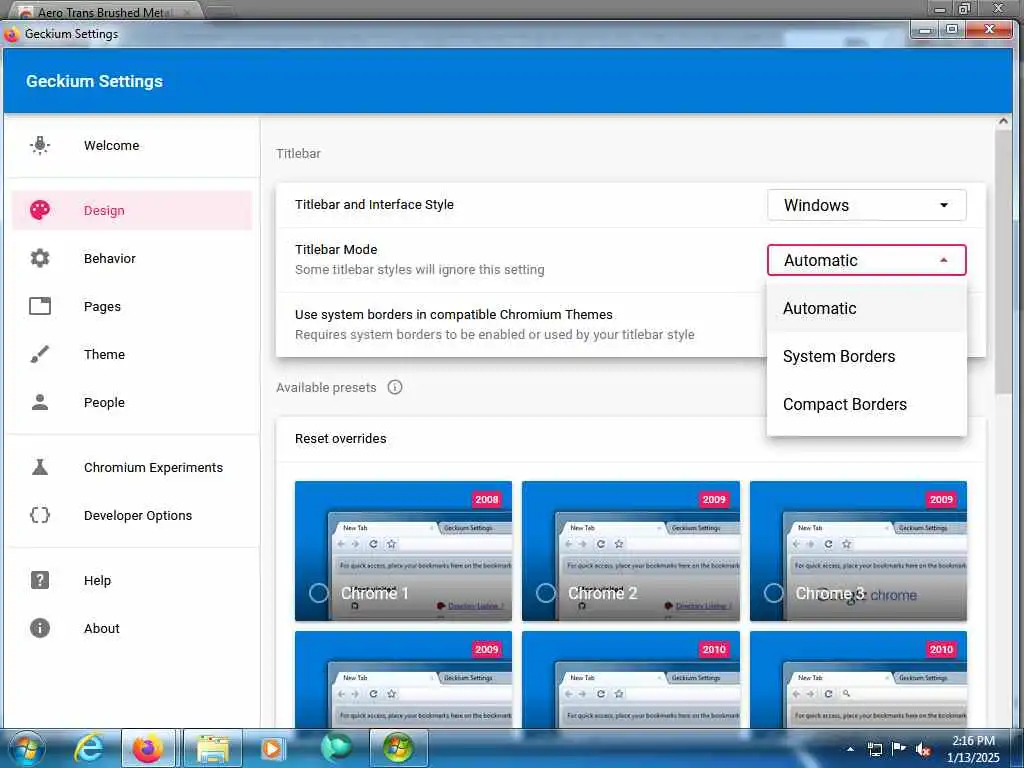Viewport: 1024px width, 768px height.
Task: Click the Help question mark icon
Action: [40, 580]
